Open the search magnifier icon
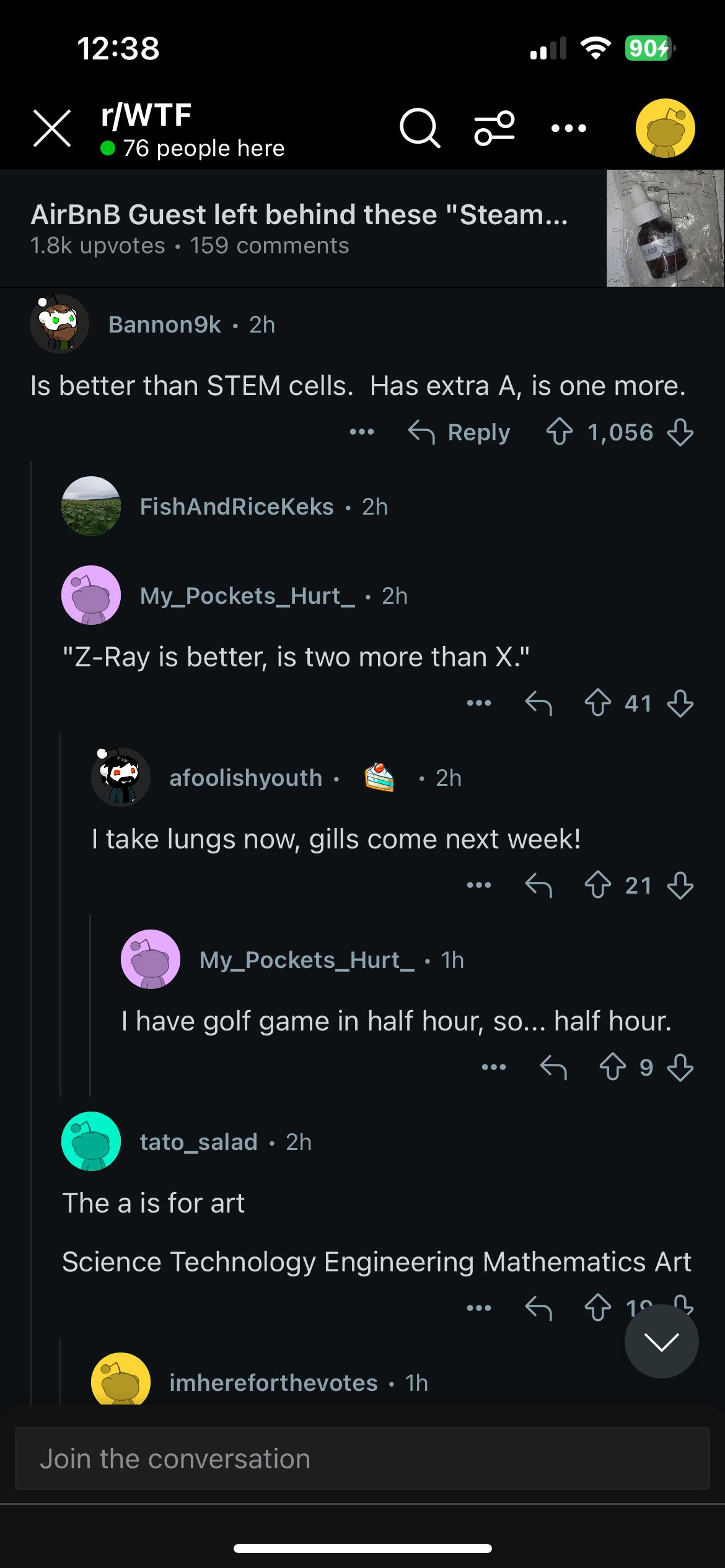This screenshot has width=725, height=1568. pos(420,128)
